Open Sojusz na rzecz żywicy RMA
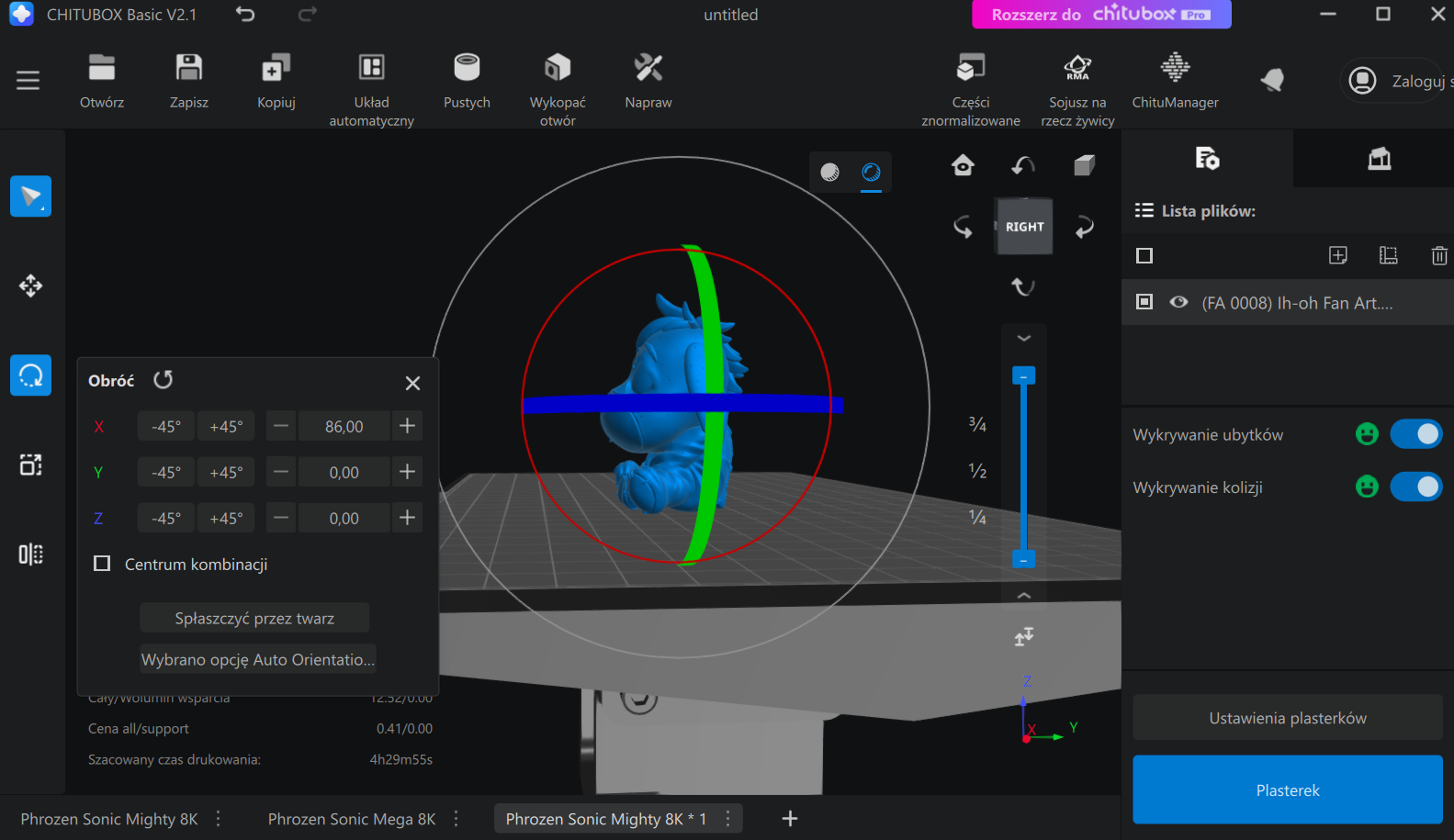Image resolution: width=1454 pixels, height=840 pixels. pos(1077,89)
